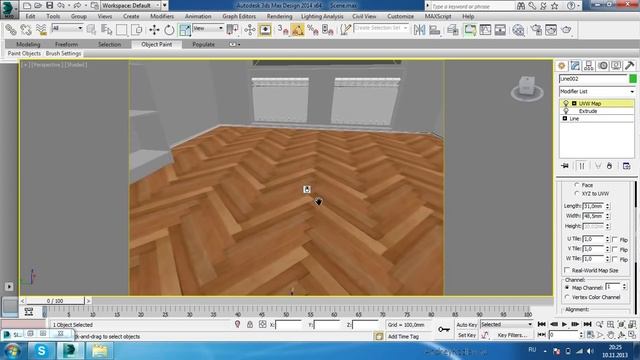
Task: Select Vertex Color Channel radio button
Action: (567, 297)
